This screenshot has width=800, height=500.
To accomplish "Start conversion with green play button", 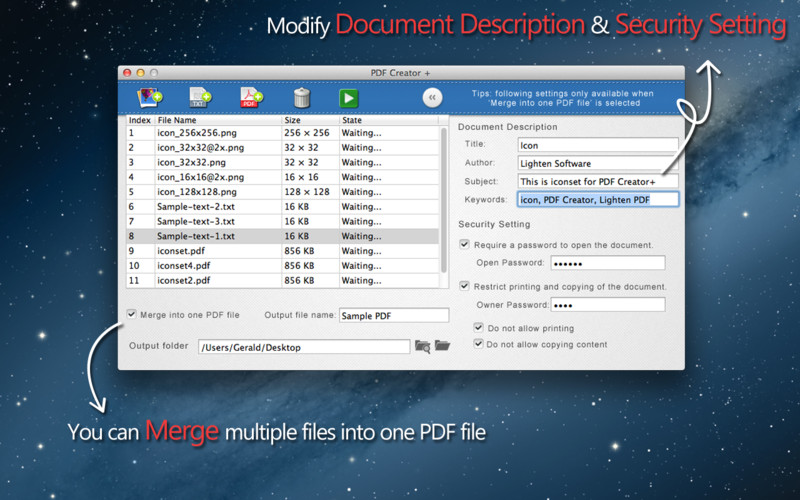I will pos(349,98).
